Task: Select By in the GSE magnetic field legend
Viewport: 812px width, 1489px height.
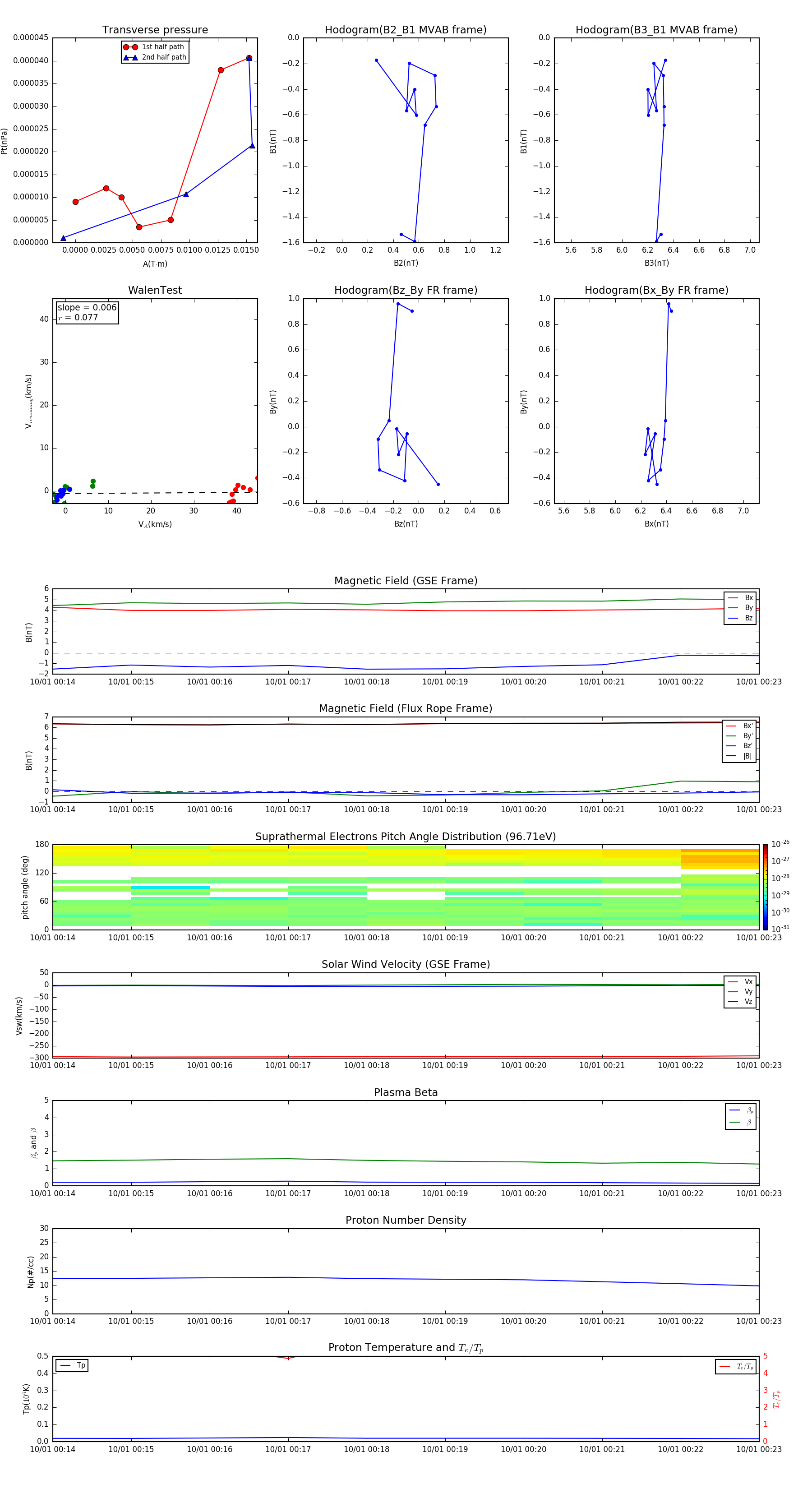Action: 741,607
